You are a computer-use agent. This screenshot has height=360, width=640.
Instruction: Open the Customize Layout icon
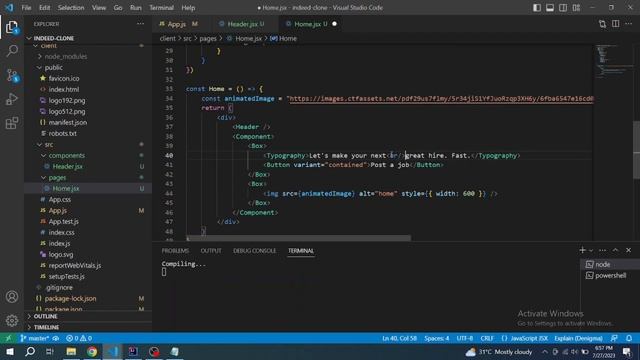click(x=576, y=8)
